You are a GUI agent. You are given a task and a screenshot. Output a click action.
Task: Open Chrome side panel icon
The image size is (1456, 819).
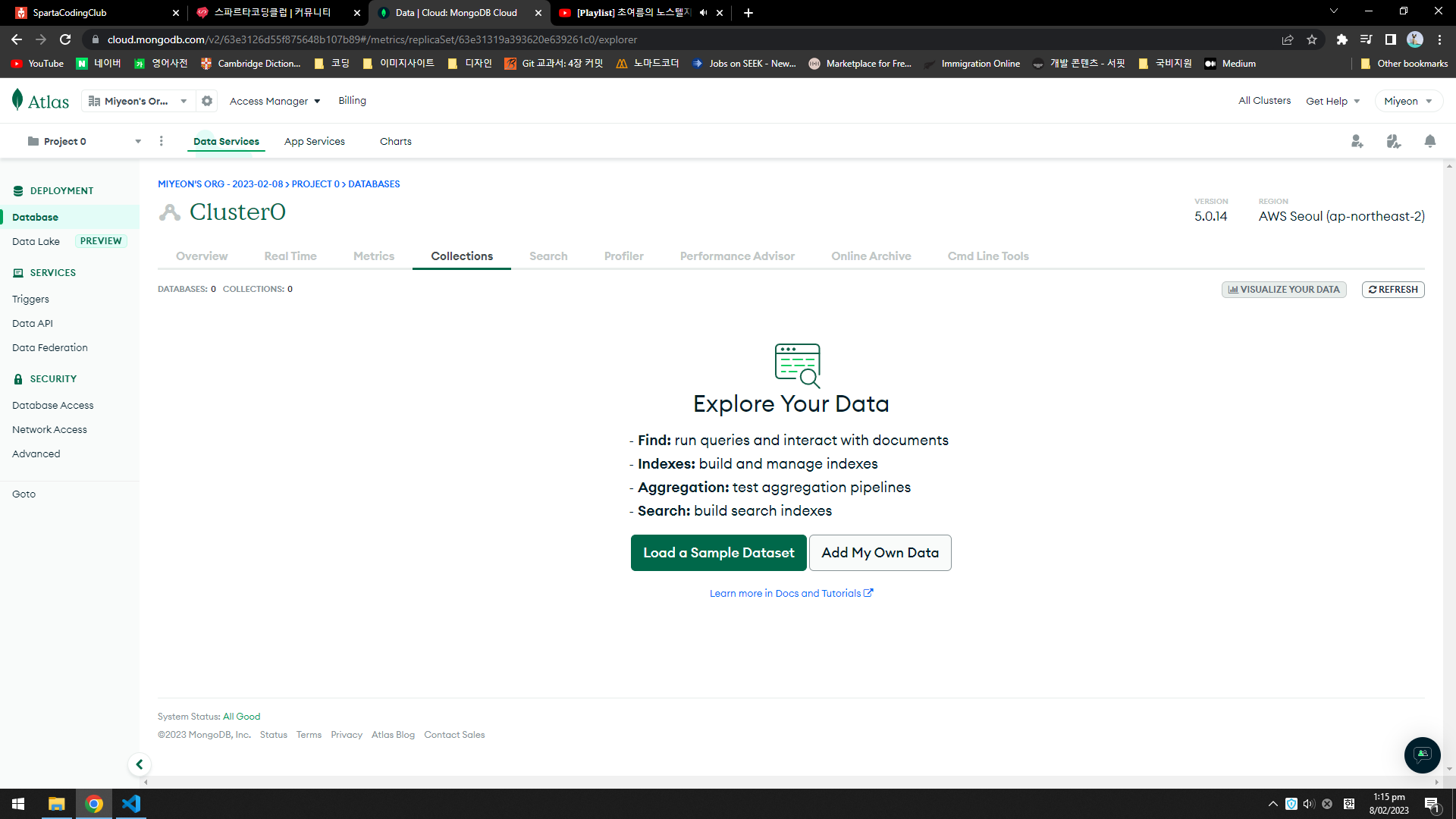(x=1390, y=39)
